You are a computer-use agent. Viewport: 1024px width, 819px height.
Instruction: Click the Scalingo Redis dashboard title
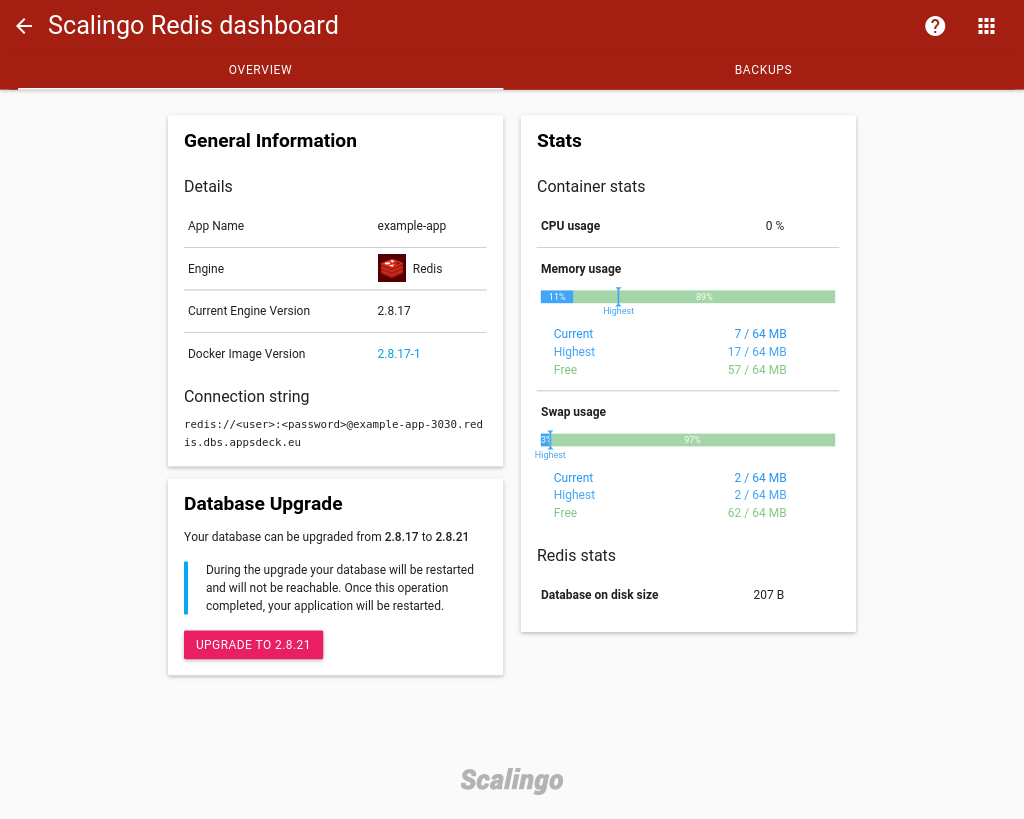tap(193, 25)
